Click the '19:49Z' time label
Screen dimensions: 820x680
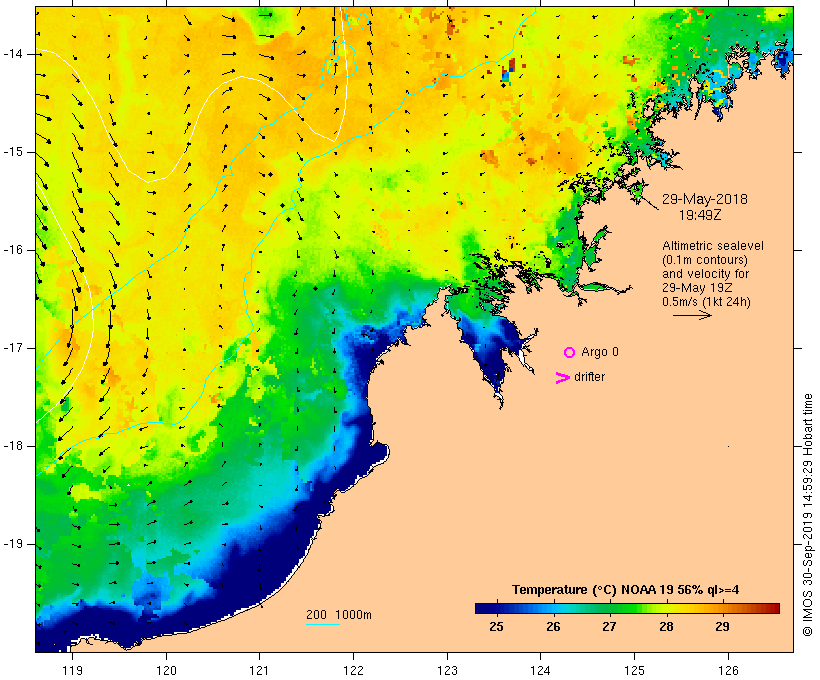[700, 215]
